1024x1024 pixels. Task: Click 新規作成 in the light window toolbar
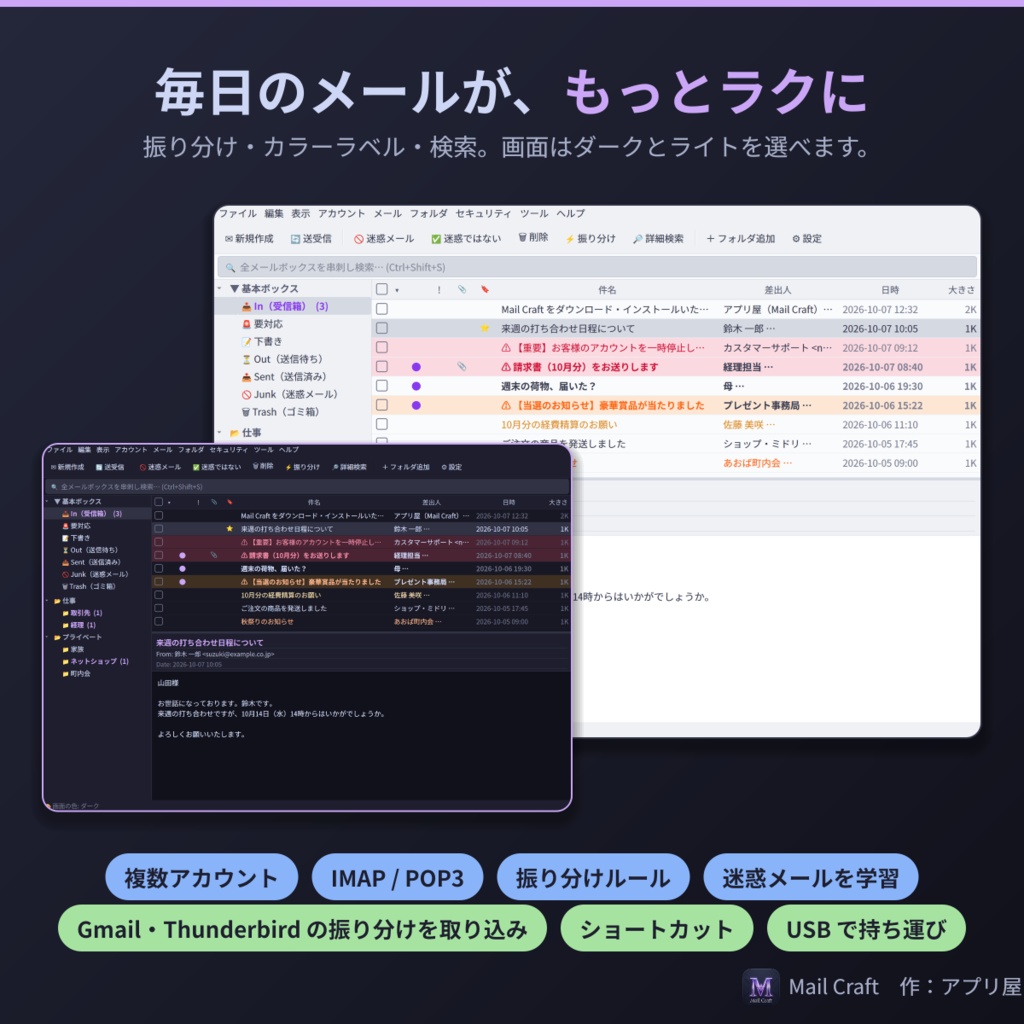tap(249, 238)
